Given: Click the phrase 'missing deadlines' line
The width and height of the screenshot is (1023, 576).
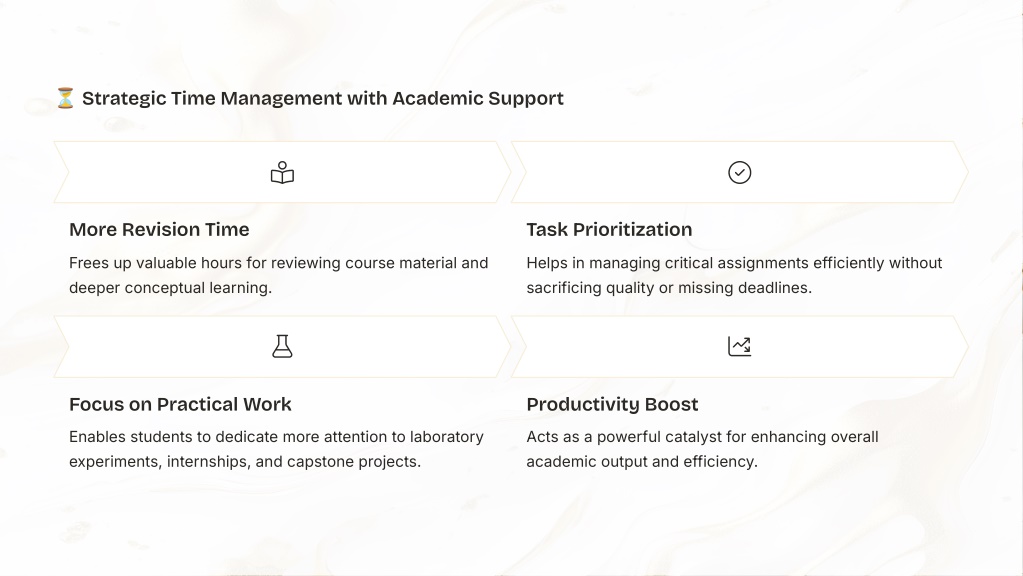Looking at the screenshot, I should tap(669, 288).
